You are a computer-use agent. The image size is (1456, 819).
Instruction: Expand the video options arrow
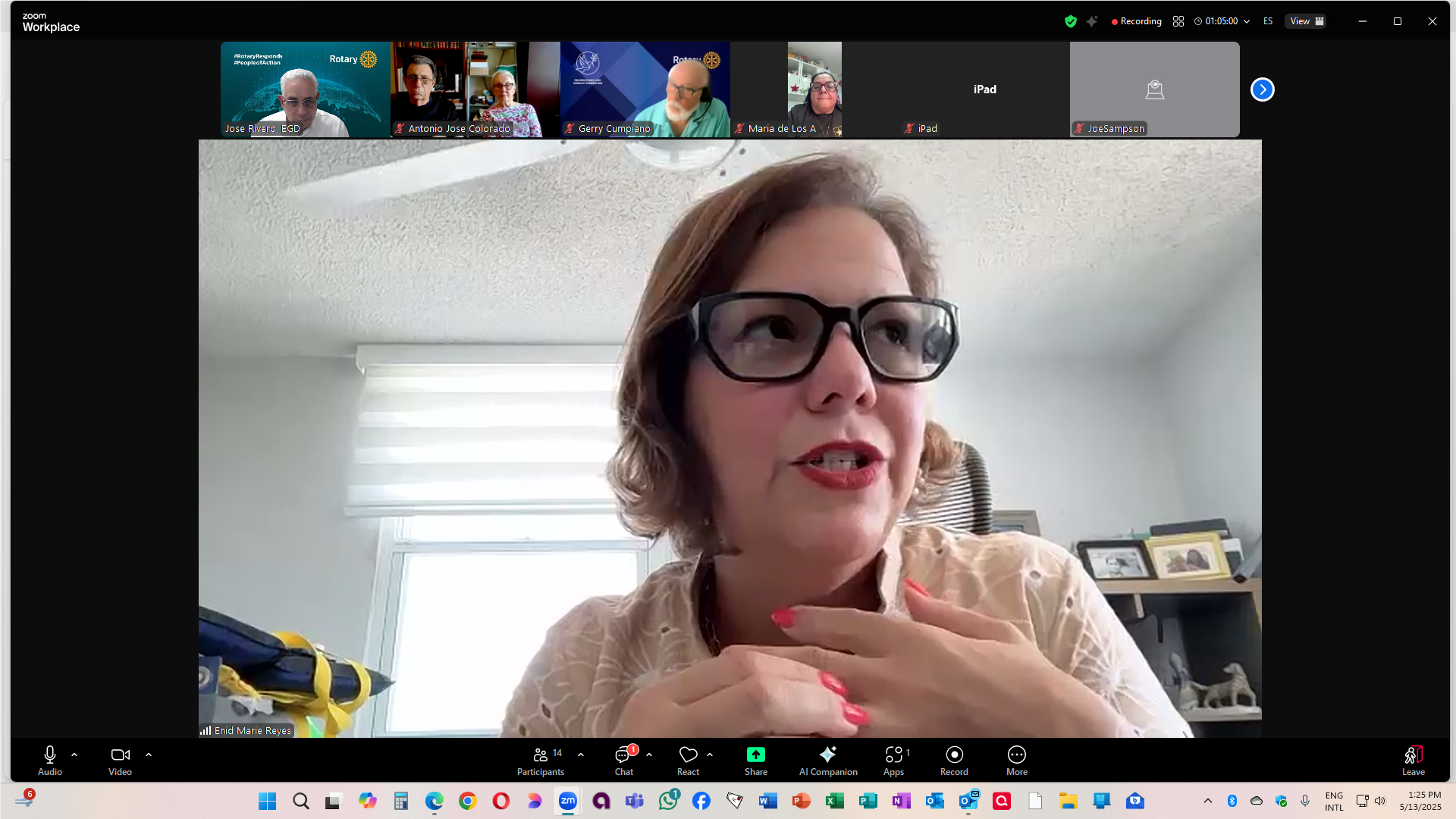(x=149, y=755)
